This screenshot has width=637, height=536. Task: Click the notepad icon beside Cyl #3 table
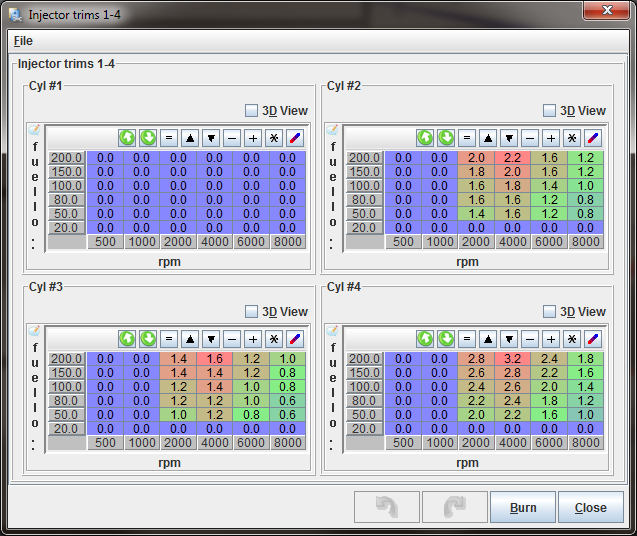[35, 331]
